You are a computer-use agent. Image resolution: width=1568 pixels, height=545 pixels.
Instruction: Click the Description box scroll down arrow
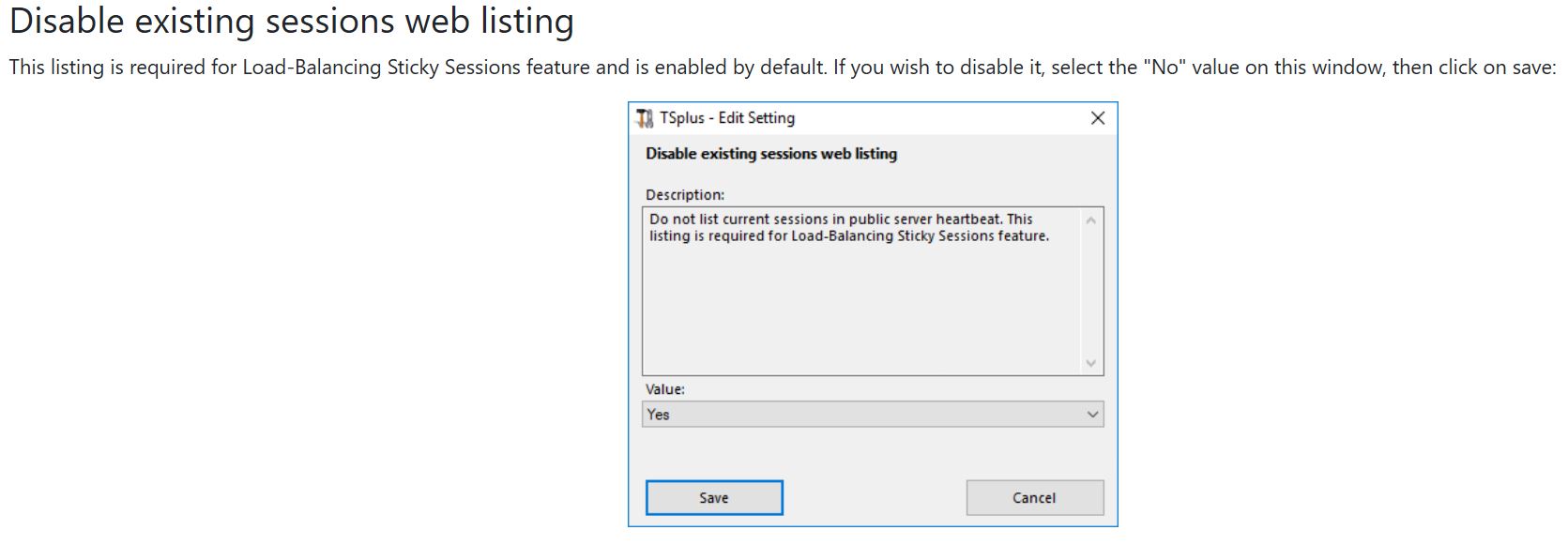click(1090, 363)
